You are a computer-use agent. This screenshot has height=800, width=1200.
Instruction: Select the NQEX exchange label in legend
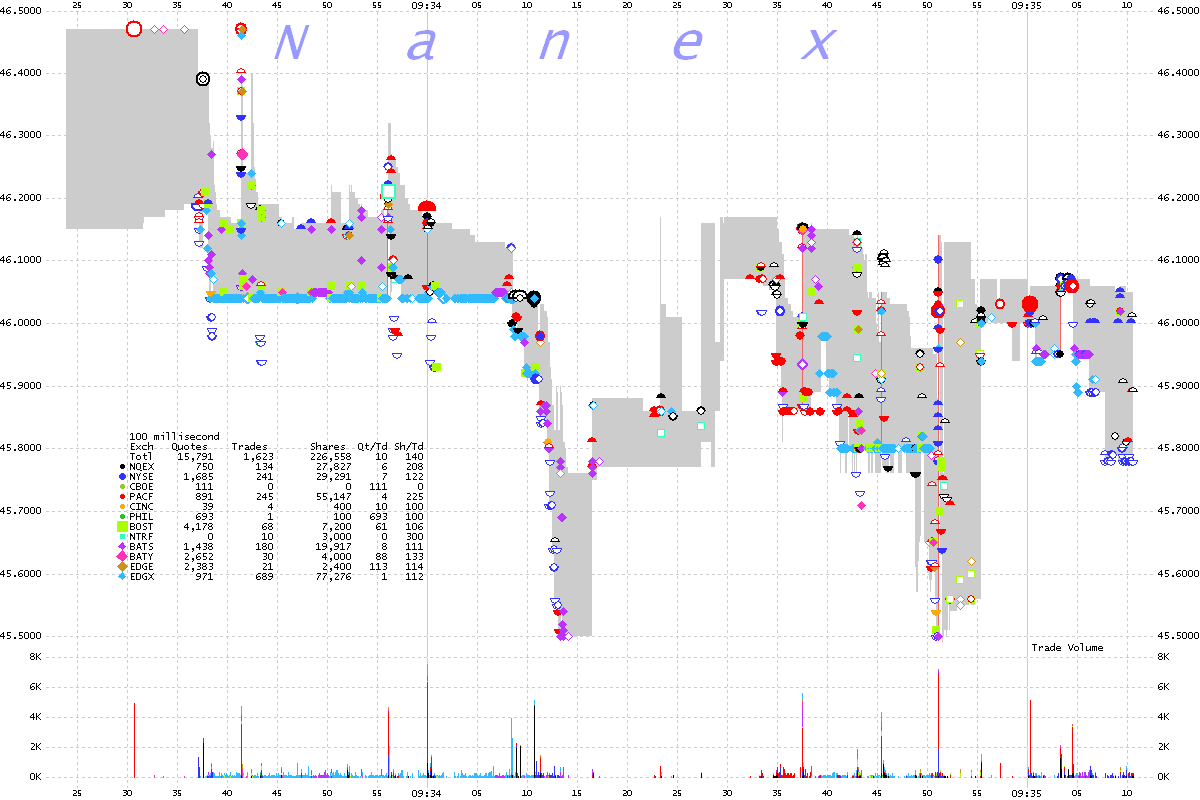coord(142,466)
